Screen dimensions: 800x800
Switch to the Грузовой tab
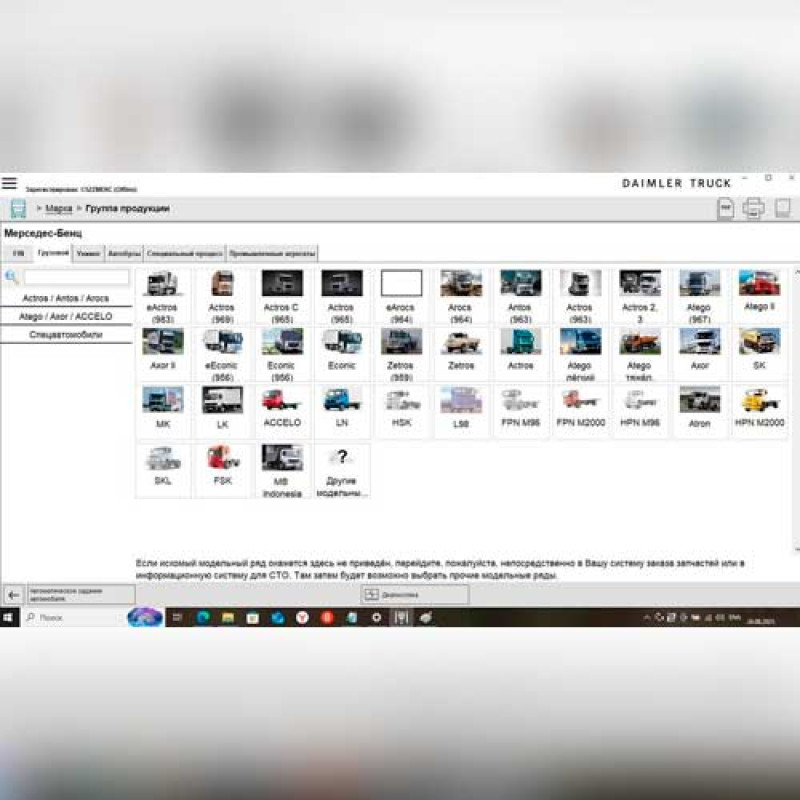pos(53,253)
